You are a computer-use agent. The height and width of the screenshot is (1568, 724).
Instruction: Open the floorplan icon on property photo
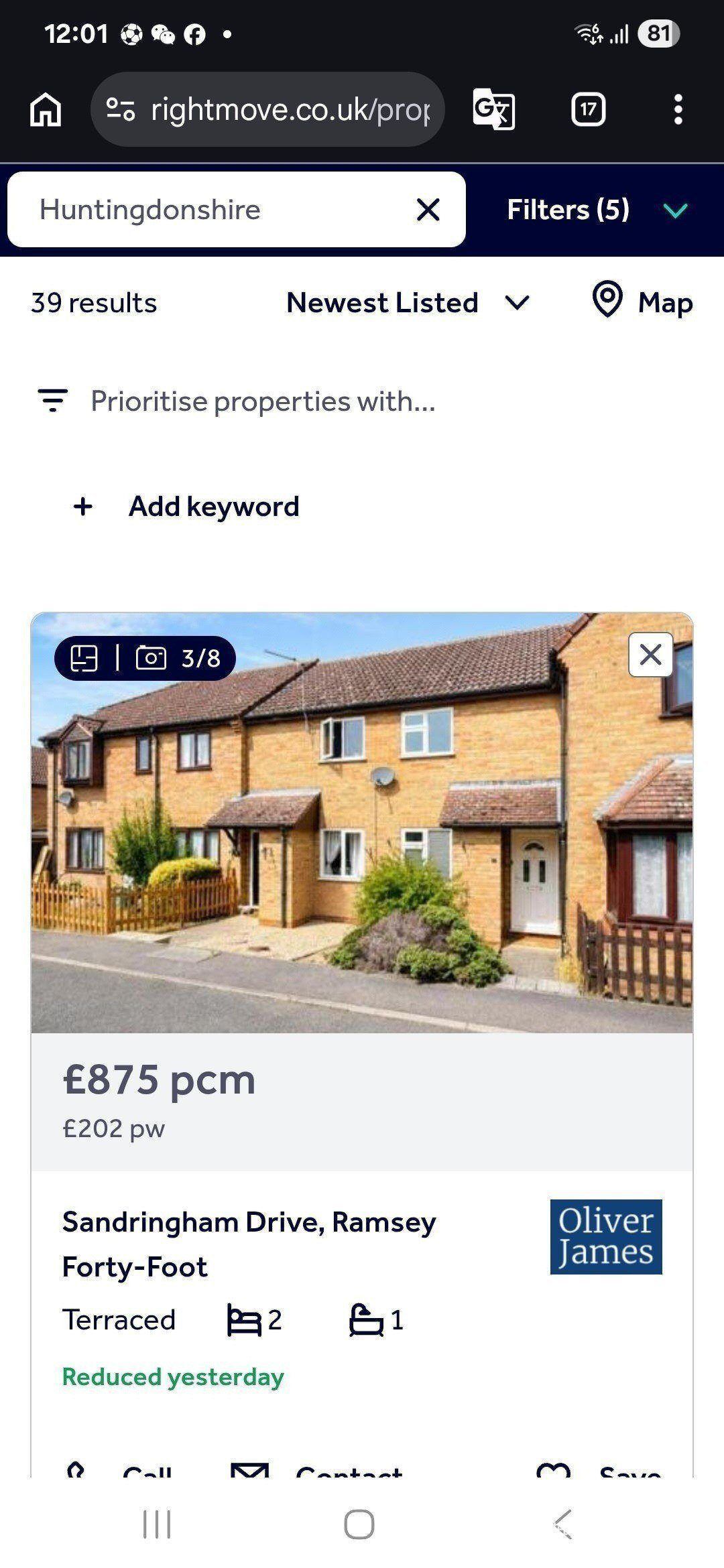click(84, 658)
